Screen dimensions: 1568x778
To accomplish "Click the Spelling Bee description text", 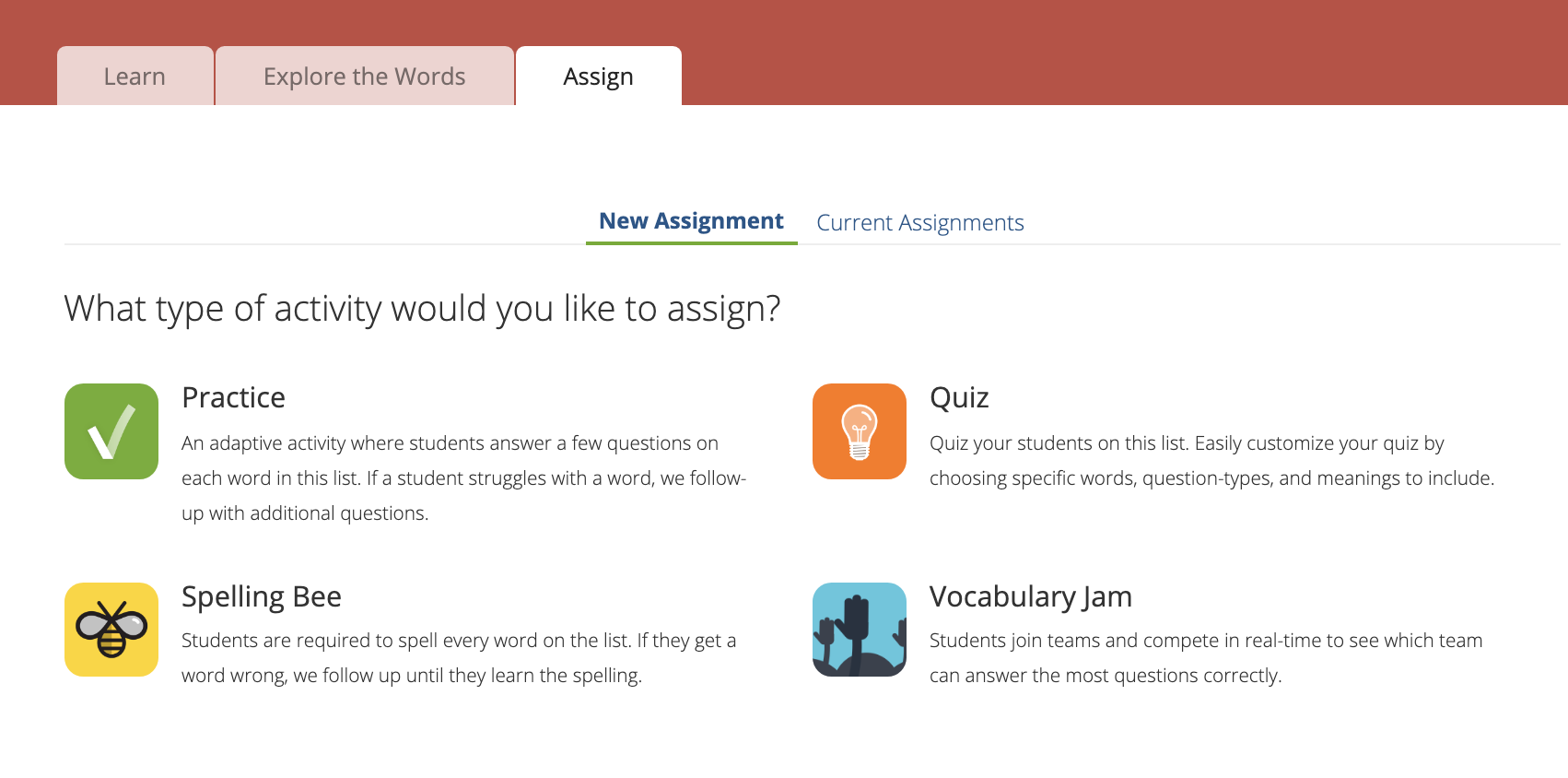I will click(459, 658).
